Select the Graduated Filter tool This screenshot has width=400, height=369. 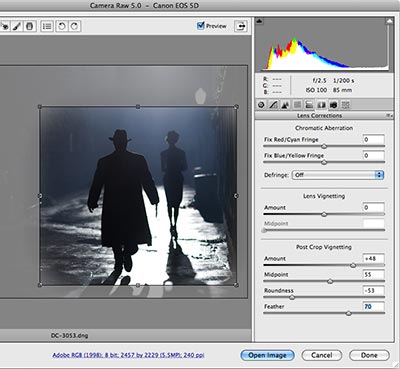[30, 26]
